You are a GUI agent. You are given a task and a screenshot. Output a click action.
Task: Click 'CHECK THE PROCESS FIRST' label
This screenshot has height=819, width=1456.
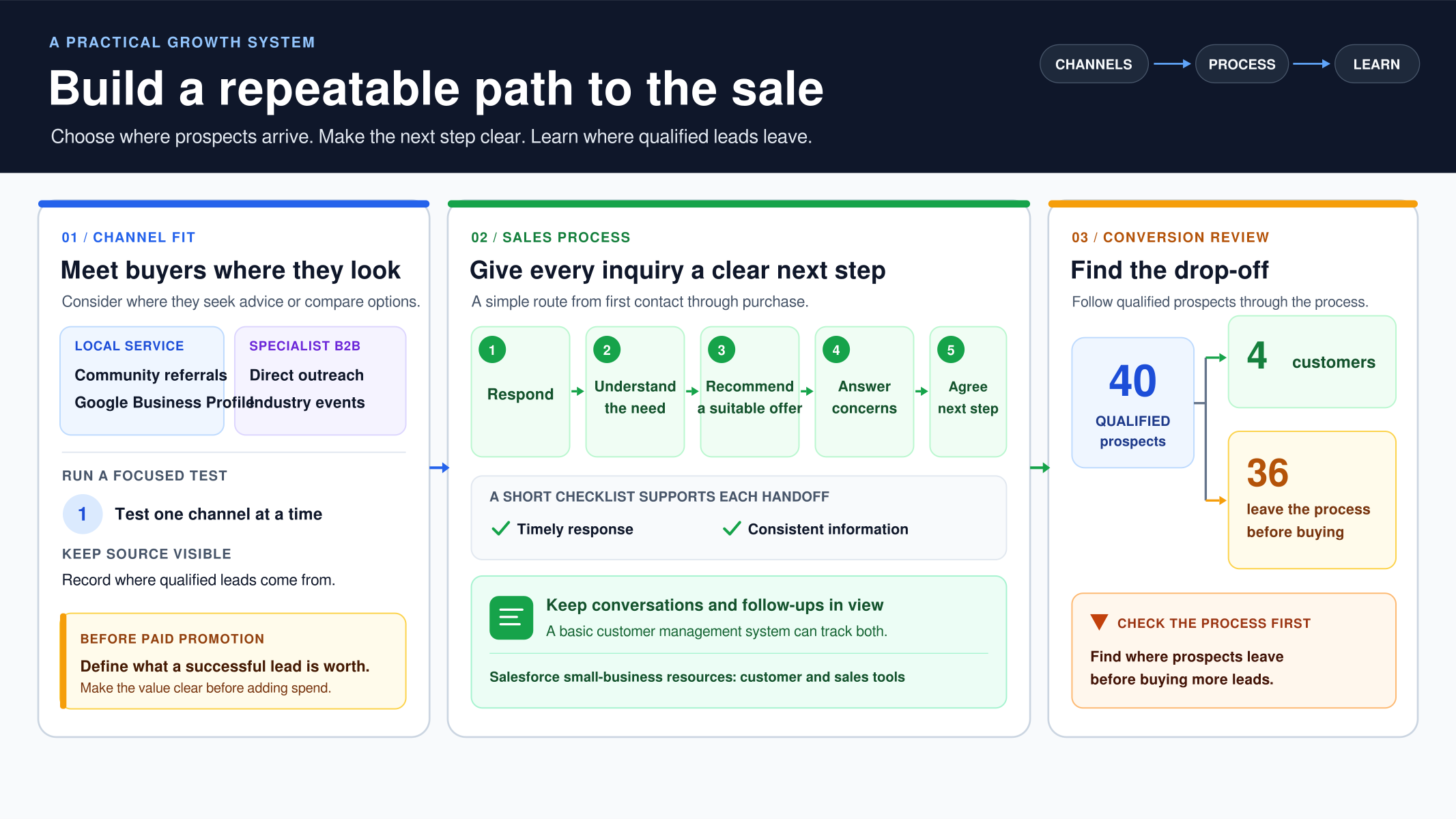1214,623
